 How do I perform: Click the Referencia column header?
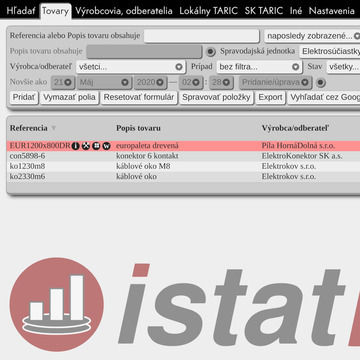[29, 128]
